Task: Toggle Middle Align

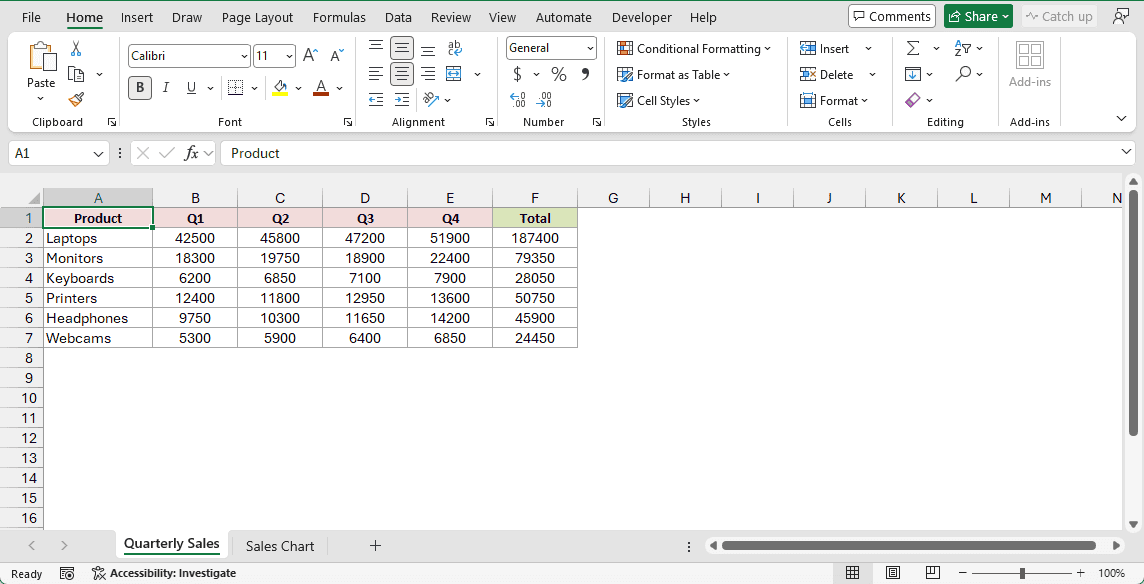Action: pyautogui.click(x=402, y=47)
